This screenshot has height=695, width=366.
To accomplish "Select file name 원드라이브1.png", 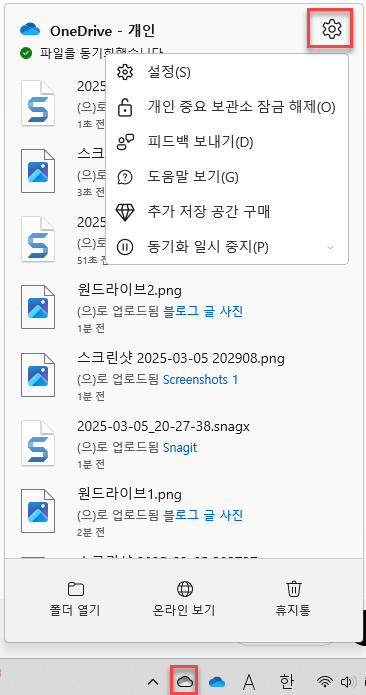I will 129,494.
